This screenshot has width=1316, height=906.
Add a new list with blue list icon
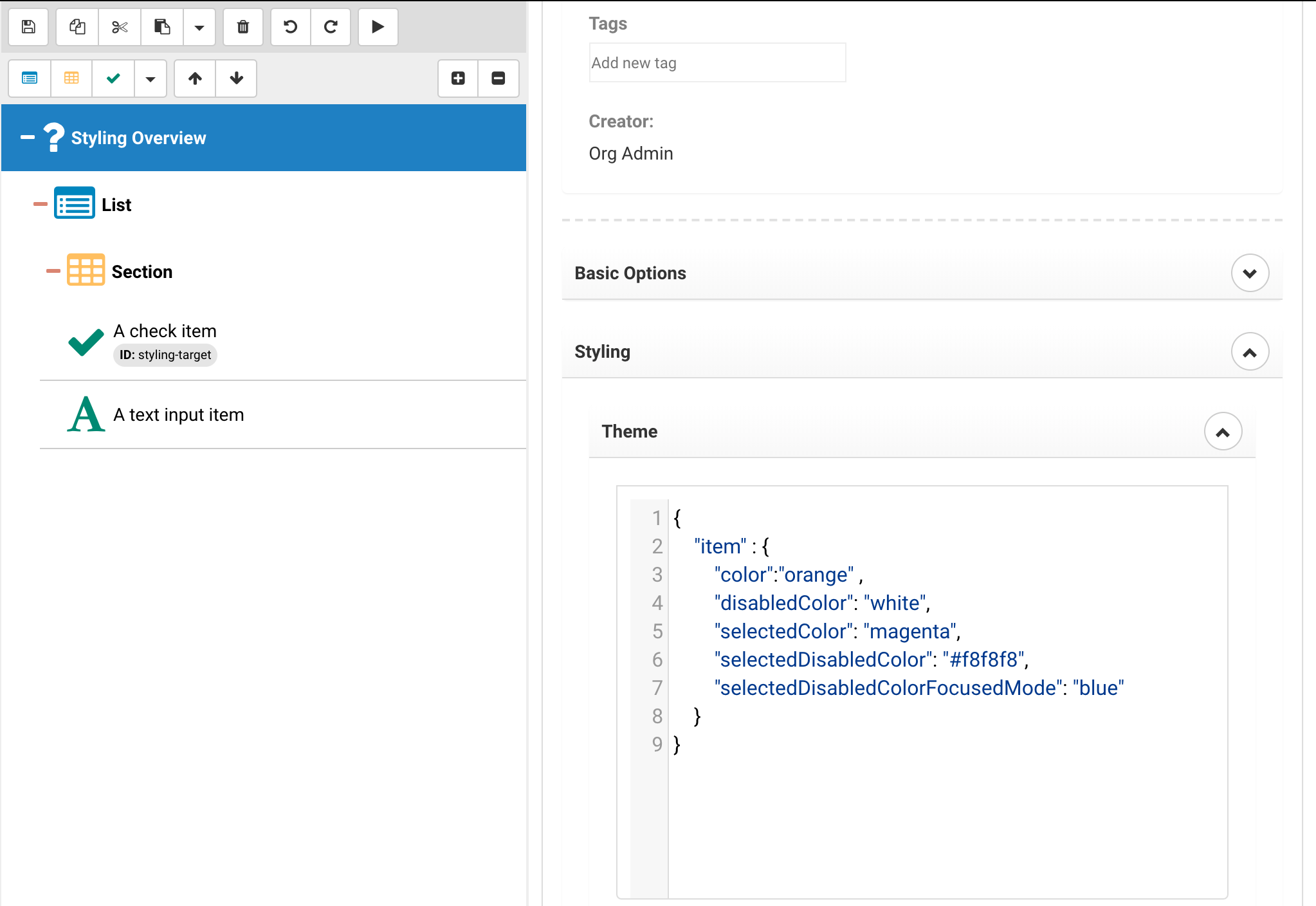(x=30, y=79)
